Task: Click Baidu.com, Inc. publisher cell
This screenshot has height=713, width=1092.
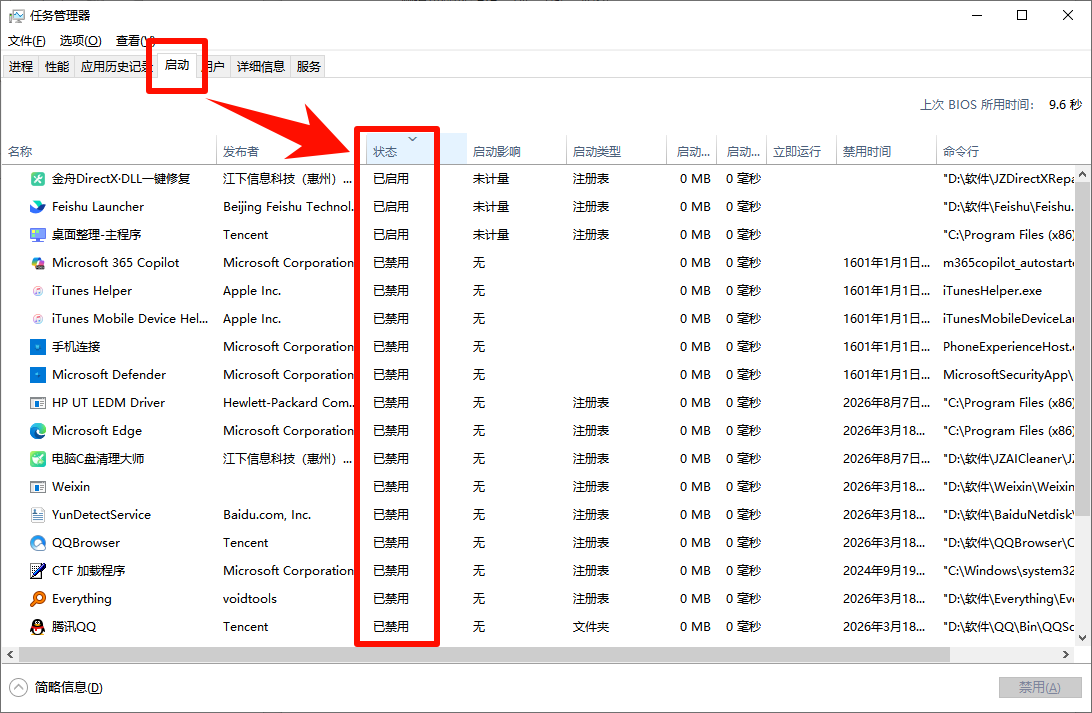Action: (267, 515)
